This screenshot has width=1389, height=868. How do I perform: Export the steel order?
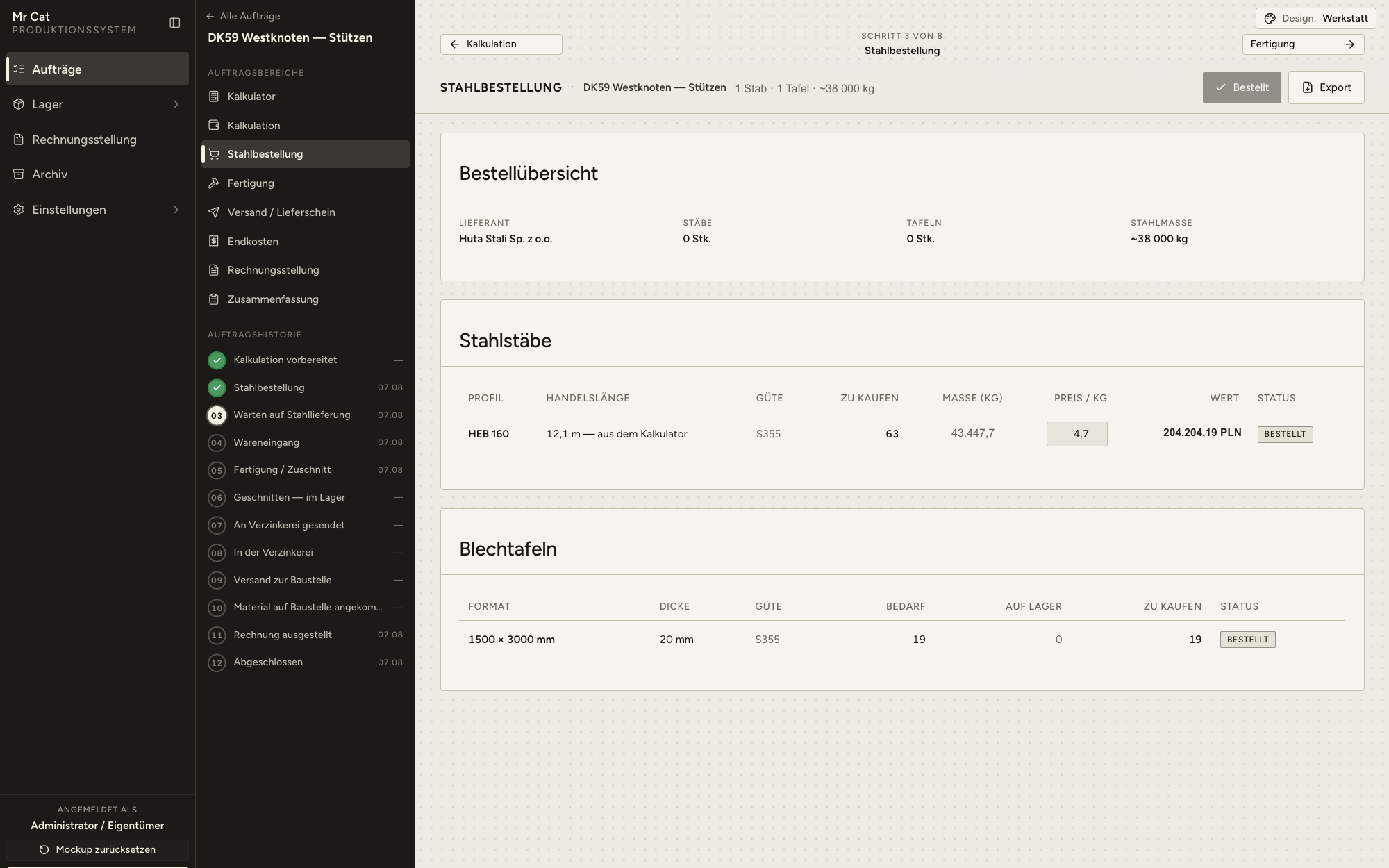(1326, 87)
